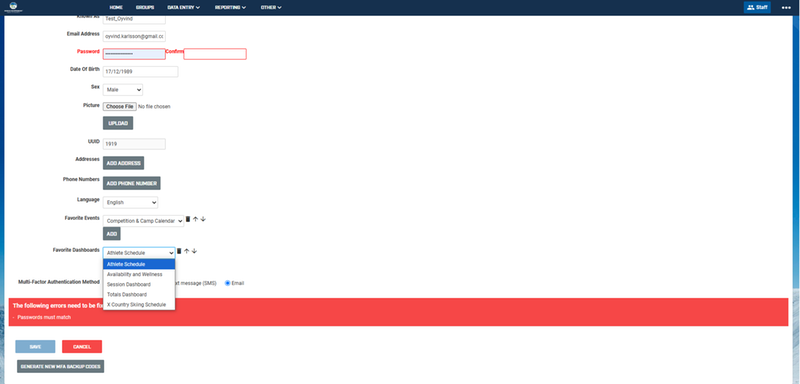The image size is (800, 384).
Task: Click Add under Favorite Events
Action: pos(112,234)
